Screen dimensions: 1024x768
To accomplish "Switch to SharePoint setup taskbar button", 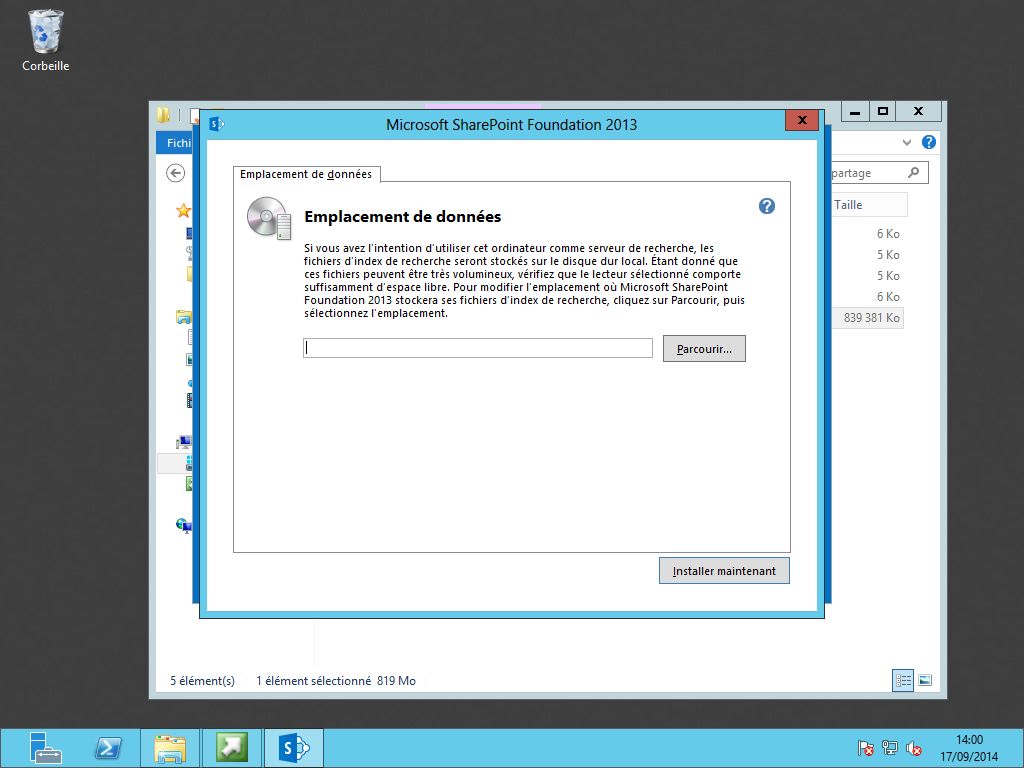I will 293,748.
